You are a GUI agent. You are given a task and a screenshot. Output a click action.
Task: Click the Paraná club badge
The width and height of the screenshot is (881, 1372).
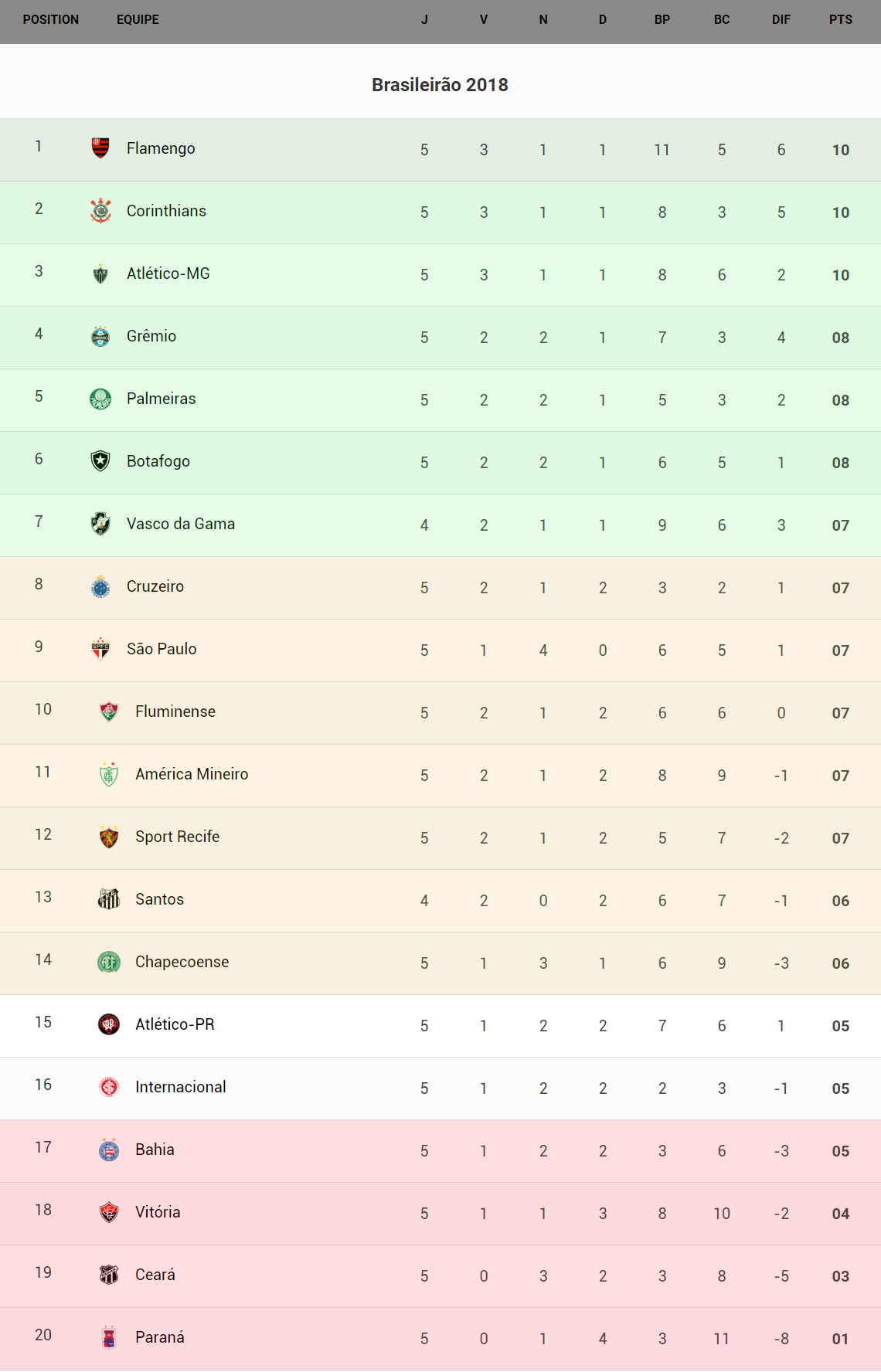click(x=109, y=1337)
